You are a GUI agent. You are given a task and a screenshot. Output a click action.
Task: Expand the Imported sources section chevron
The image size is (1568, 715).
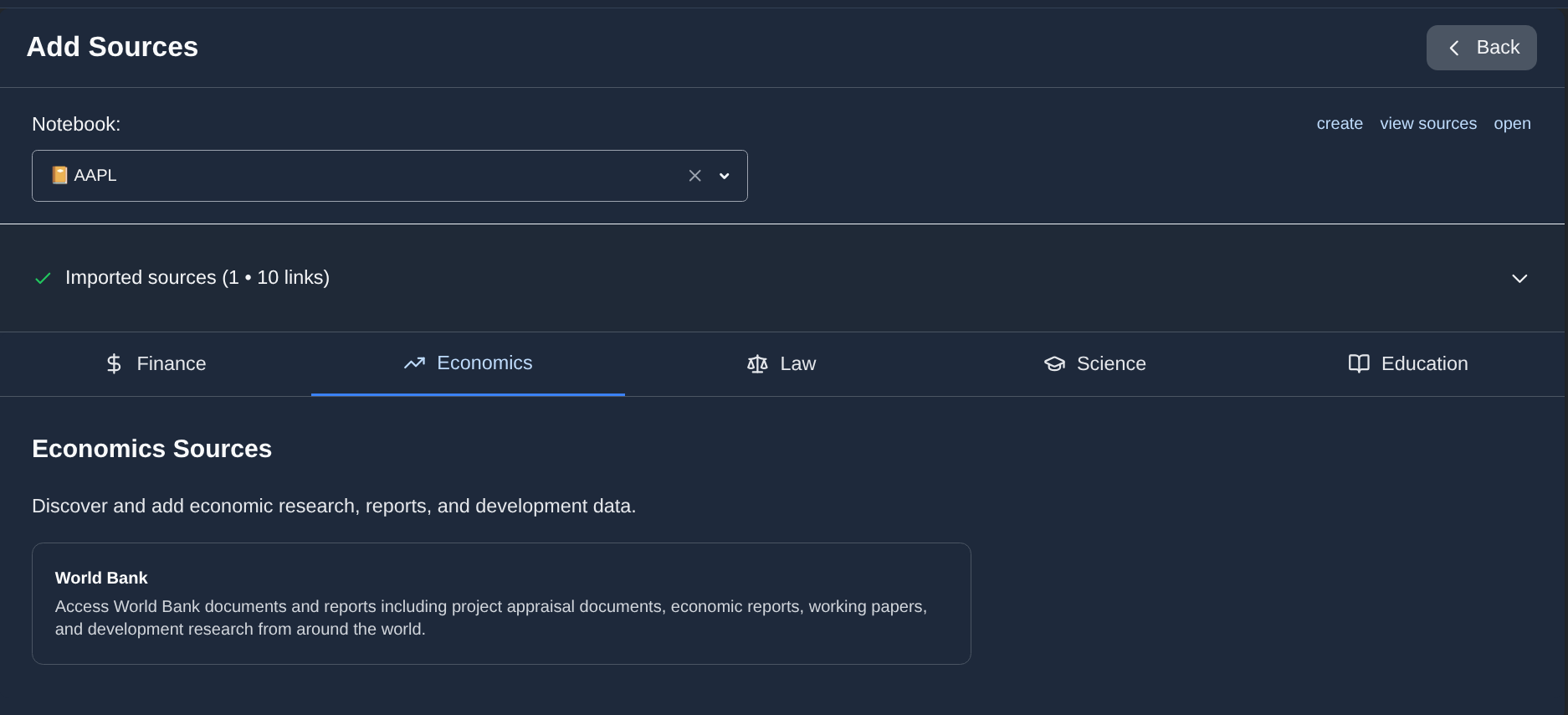pos(1519,278)
